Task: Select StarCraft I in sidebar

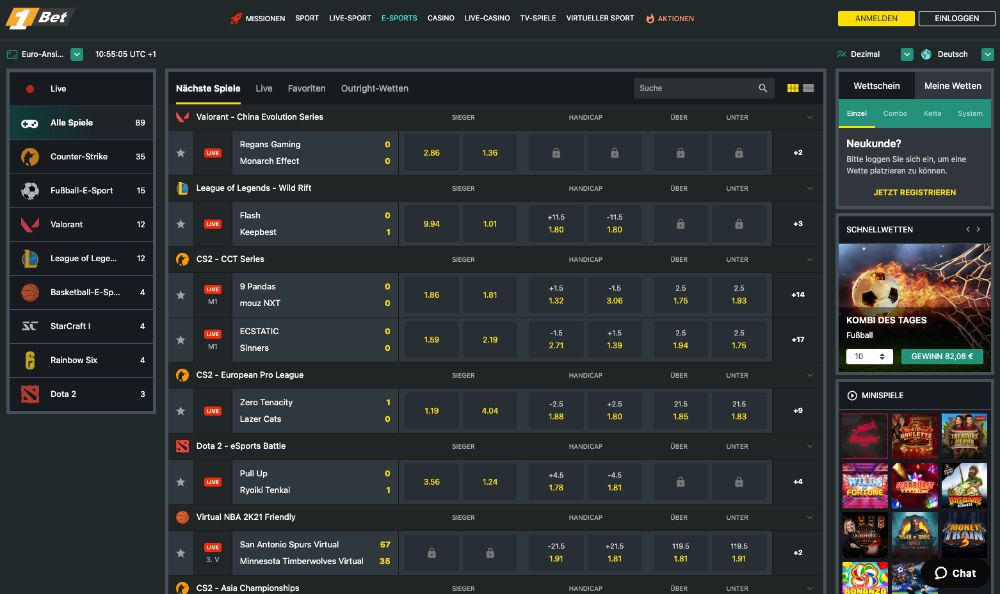Action: coord(82,325)
